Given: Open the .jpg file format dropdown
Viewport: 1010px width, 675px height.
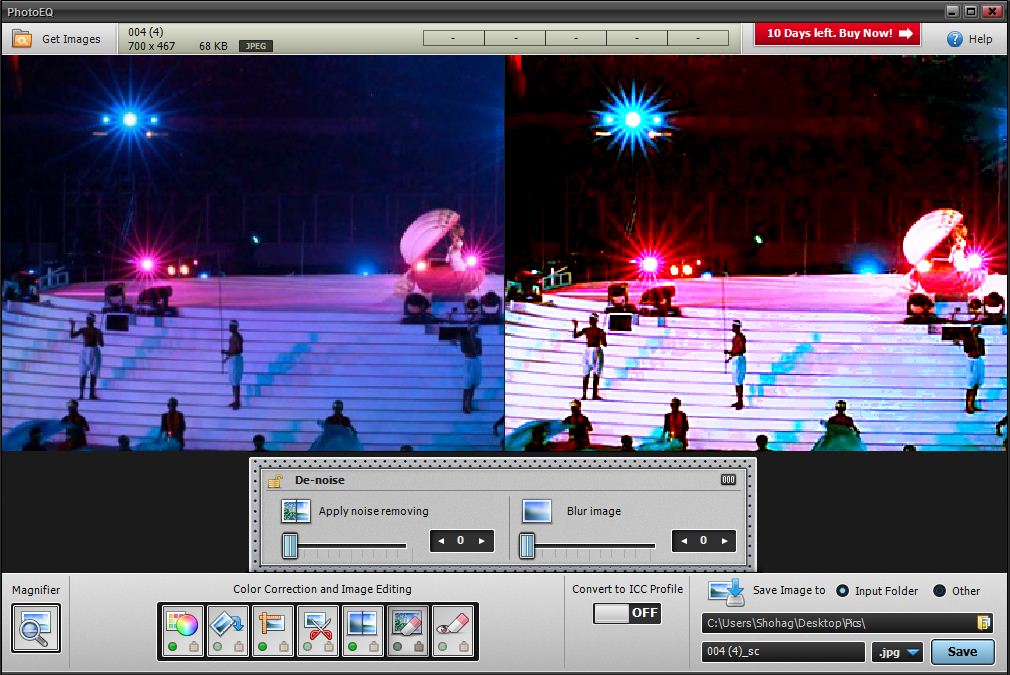Looking at the screenshot, I should 899,652.
